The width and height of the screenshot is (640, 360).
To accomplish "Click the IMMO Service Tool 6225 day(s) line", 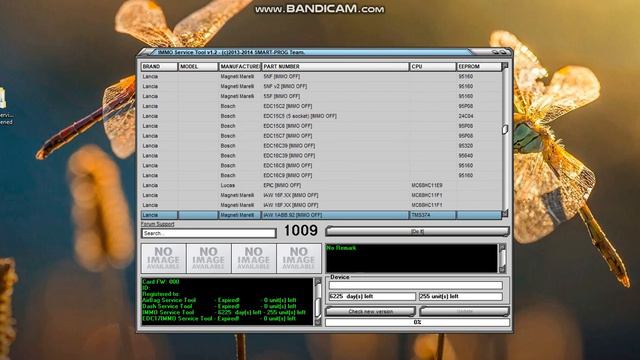I will (224, 312).
